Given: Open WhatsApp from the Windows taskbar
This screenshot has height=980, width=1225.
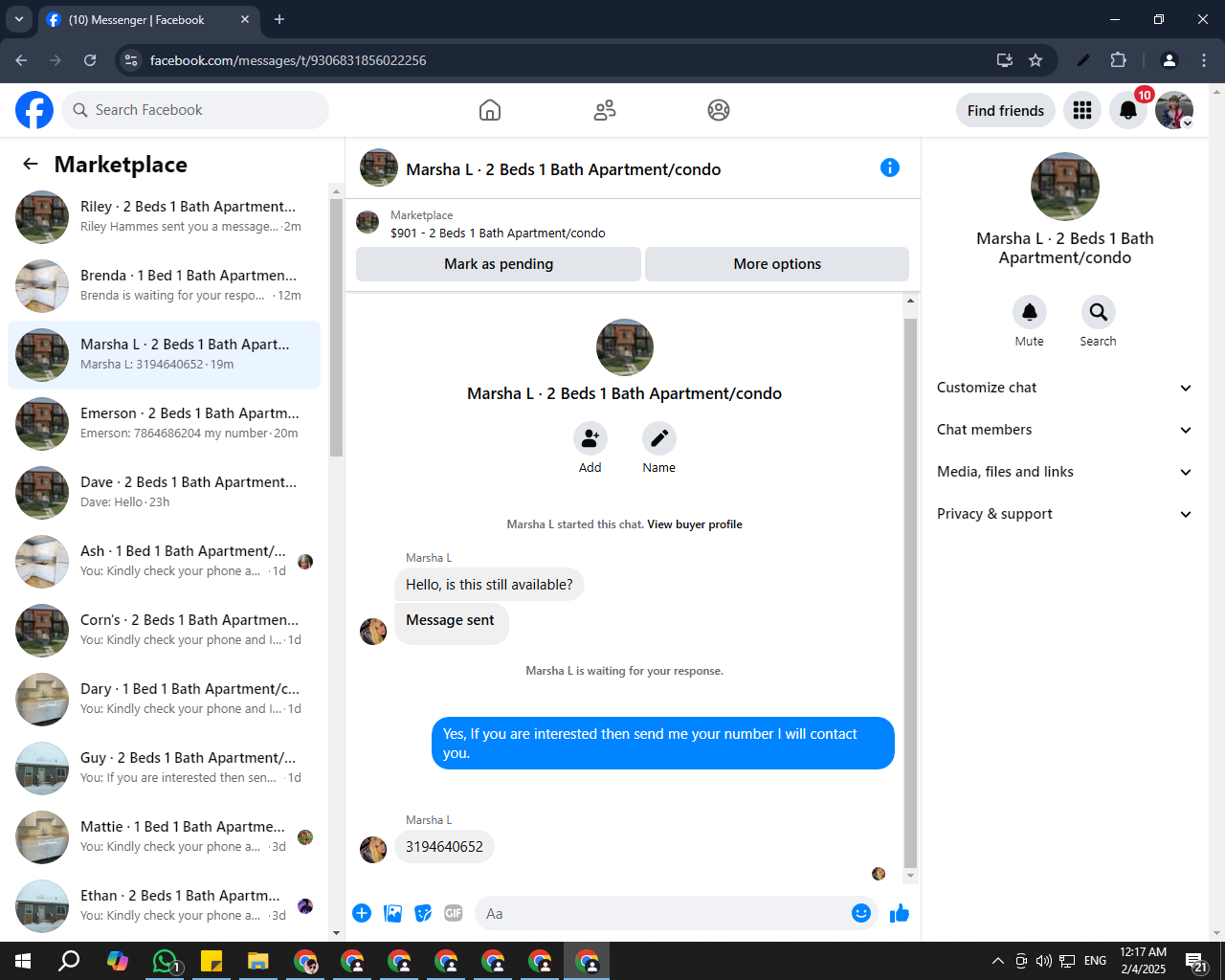Looking at the screenshot, I should click(x=165, y=961).
